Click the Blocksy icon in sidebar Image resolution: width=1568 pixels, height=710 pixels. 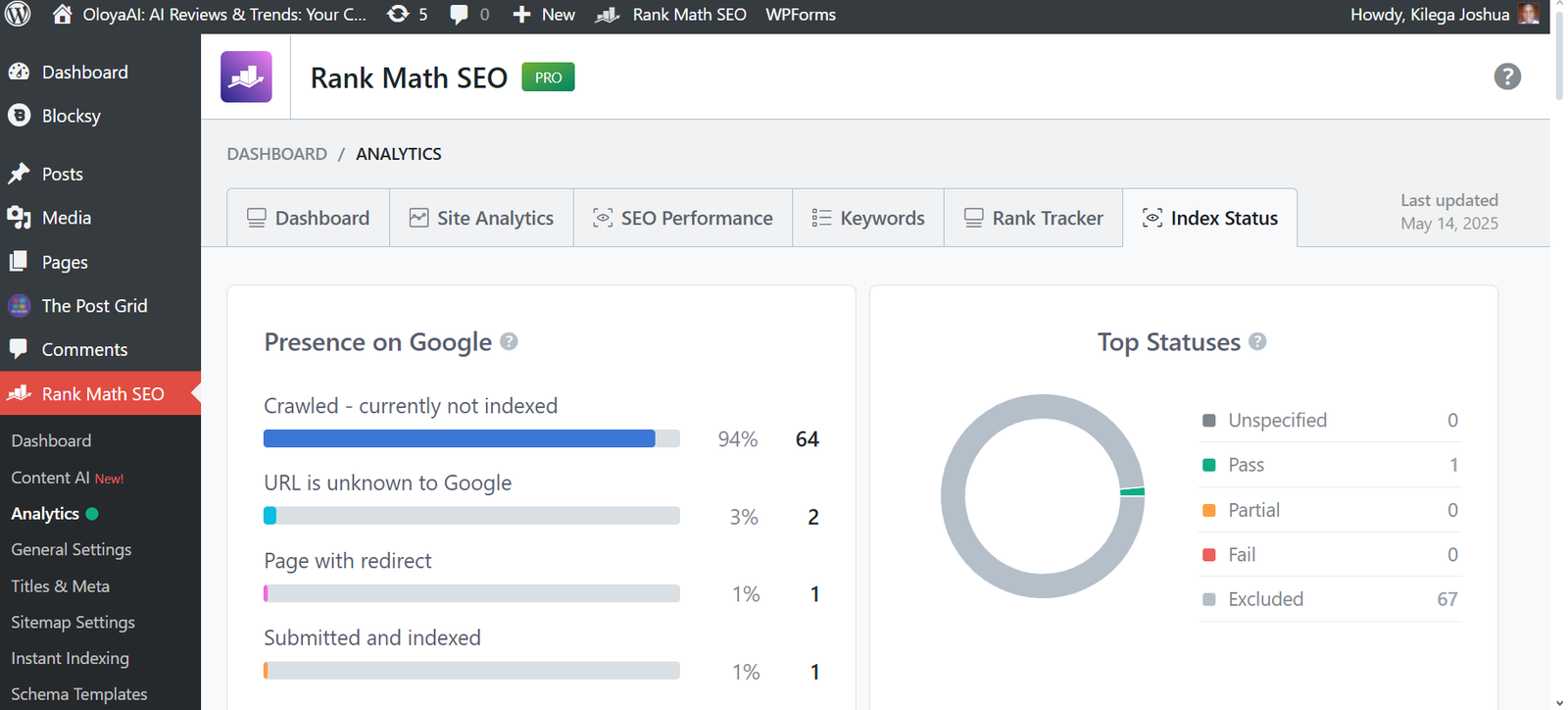(19, 115)
